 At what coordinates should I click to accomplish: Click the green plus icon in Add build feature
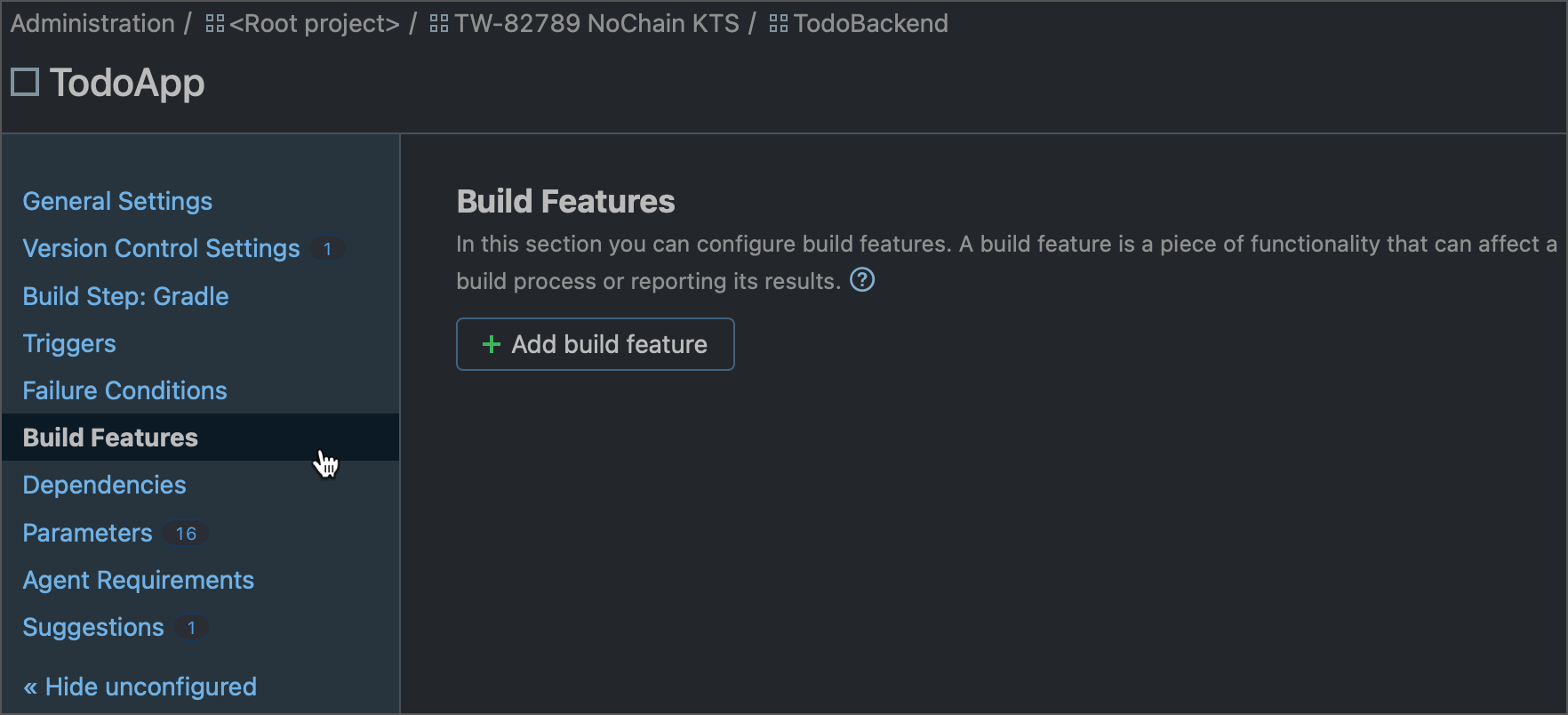(491, 344)
